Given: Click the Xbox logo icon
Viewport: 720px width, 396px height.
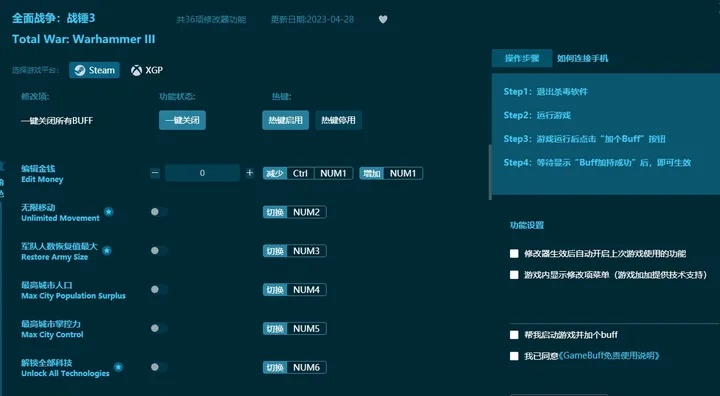Looking at the screenshot, I should pos(136,70).
